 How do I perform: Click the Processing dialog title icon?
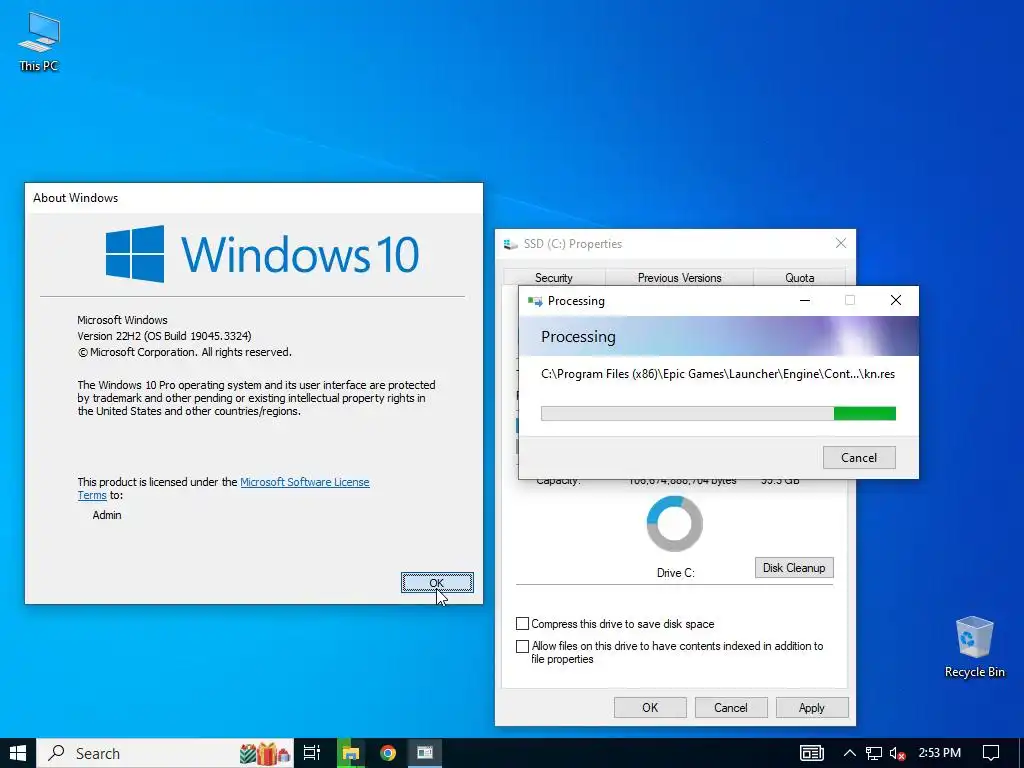click(535, 301)
